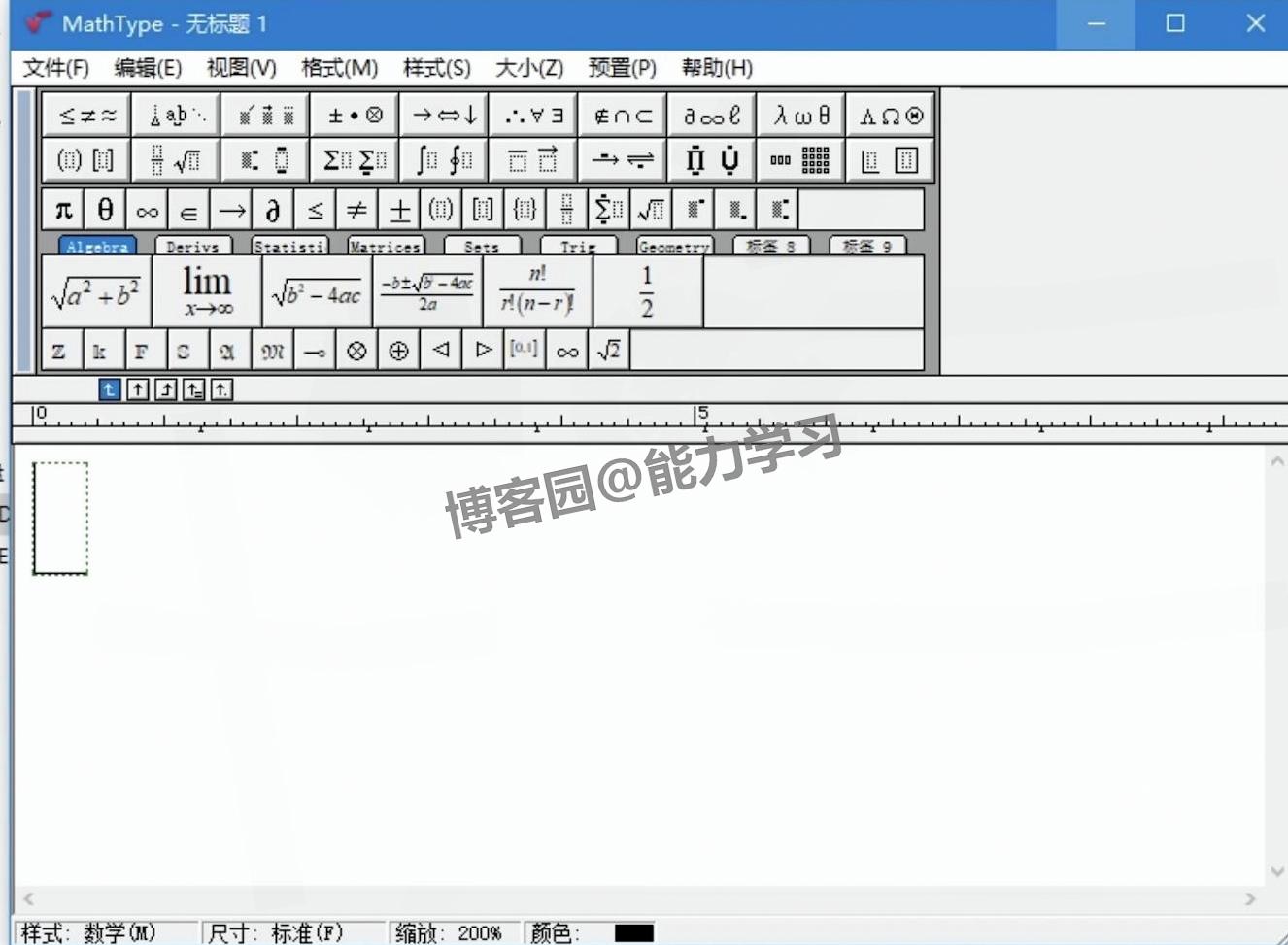Insert curly braces template from small bar

pos(525,210)
